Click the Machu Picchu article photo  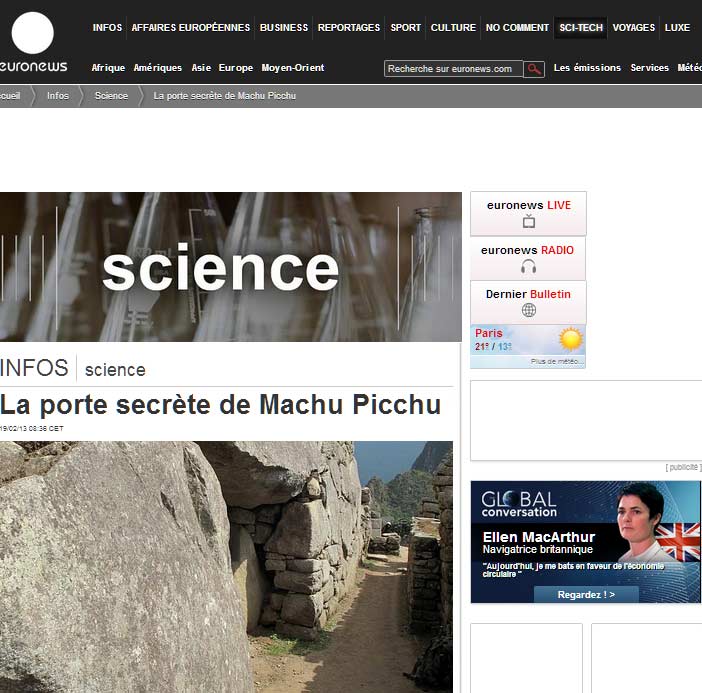pyautogui.click(x=226, y=567)
